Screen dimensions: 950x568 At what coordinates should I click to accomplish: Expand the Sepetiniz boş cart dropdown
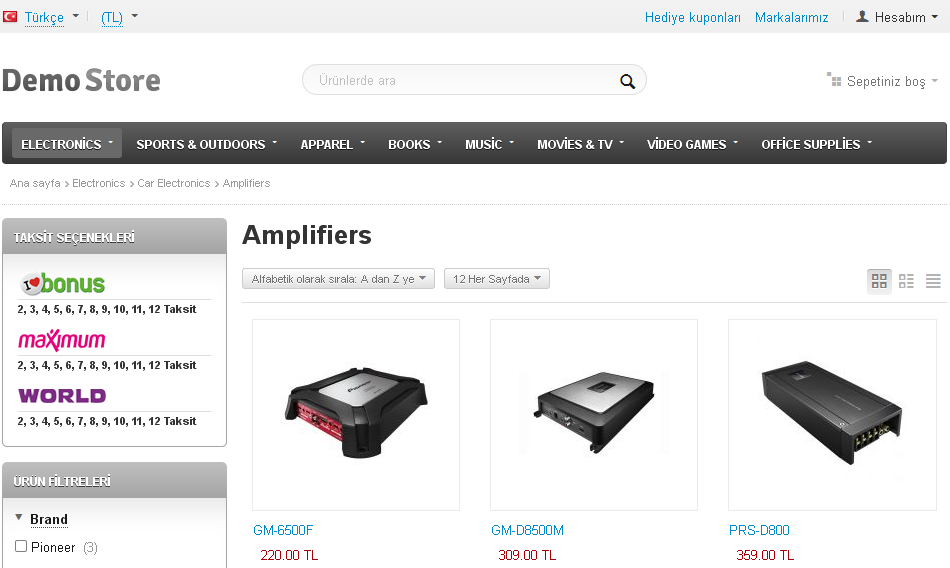tap(883, 81)
